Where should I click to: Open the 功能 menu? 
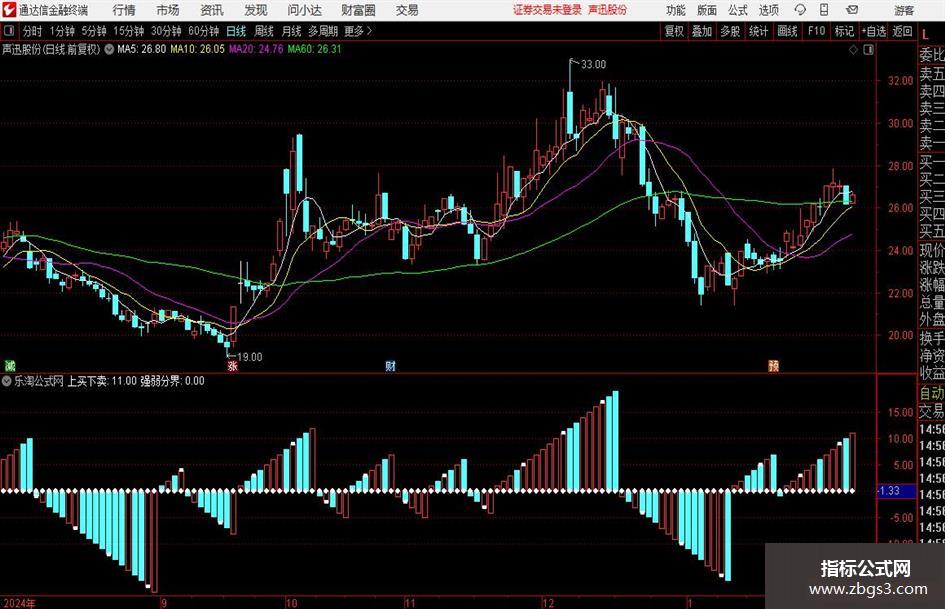(x=676, y=10)
